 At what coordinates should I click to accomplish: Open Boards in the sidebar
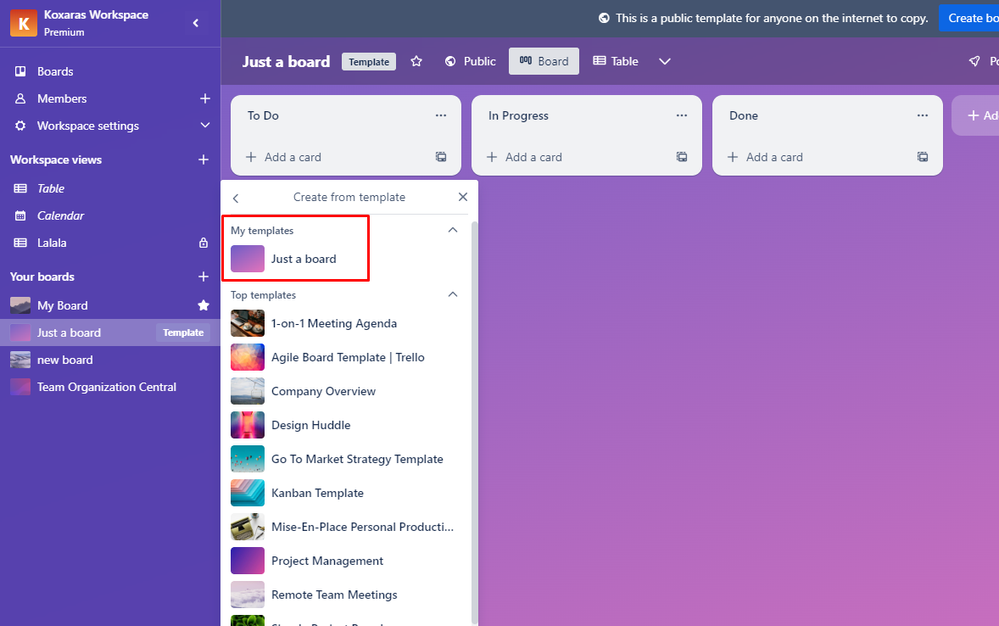55,71
